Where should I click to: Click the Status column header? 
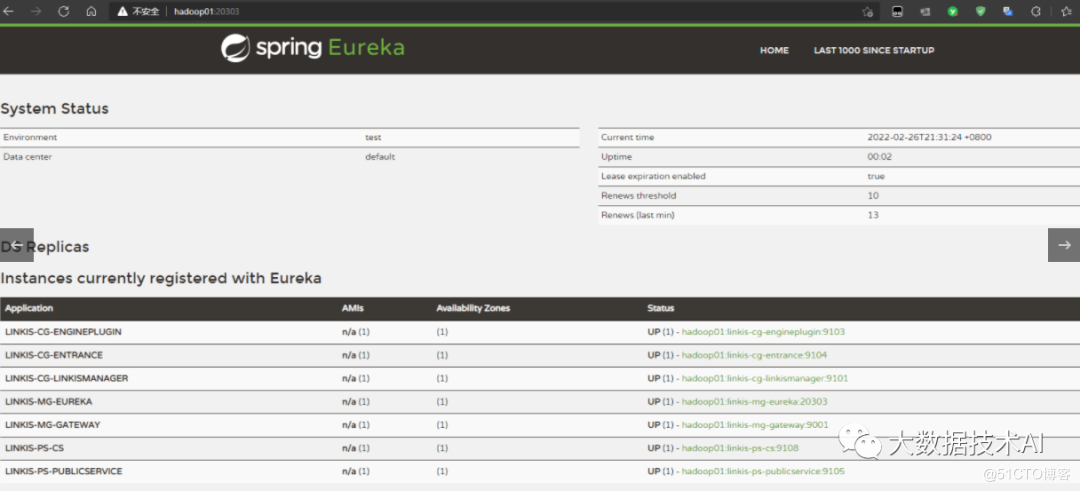(661, 309)
